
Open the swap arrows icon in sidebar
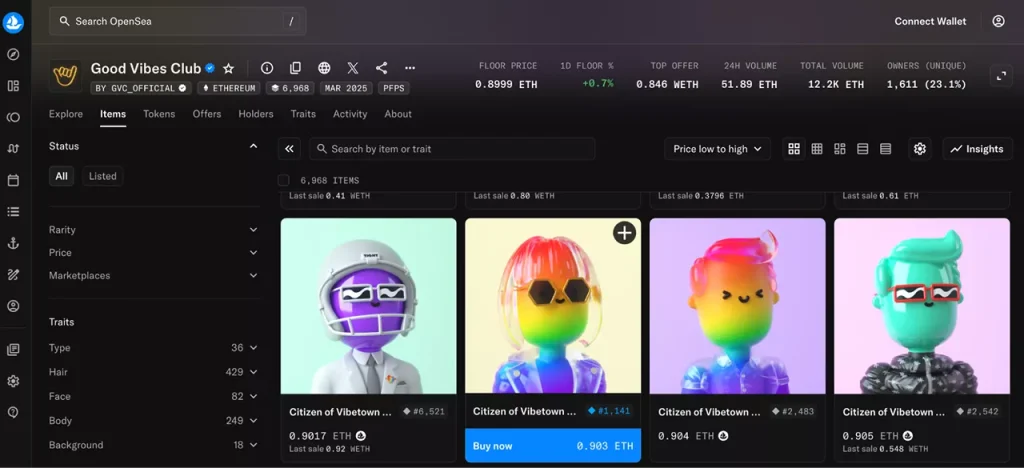13,149
